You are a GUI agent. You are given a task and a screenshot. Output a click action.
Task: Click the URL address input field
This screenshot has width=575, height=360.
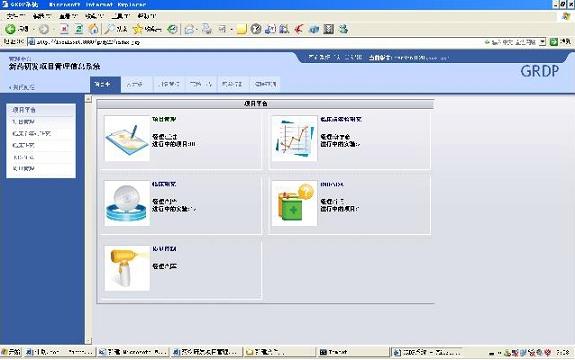pyautogui.click(x=282, y=42)
